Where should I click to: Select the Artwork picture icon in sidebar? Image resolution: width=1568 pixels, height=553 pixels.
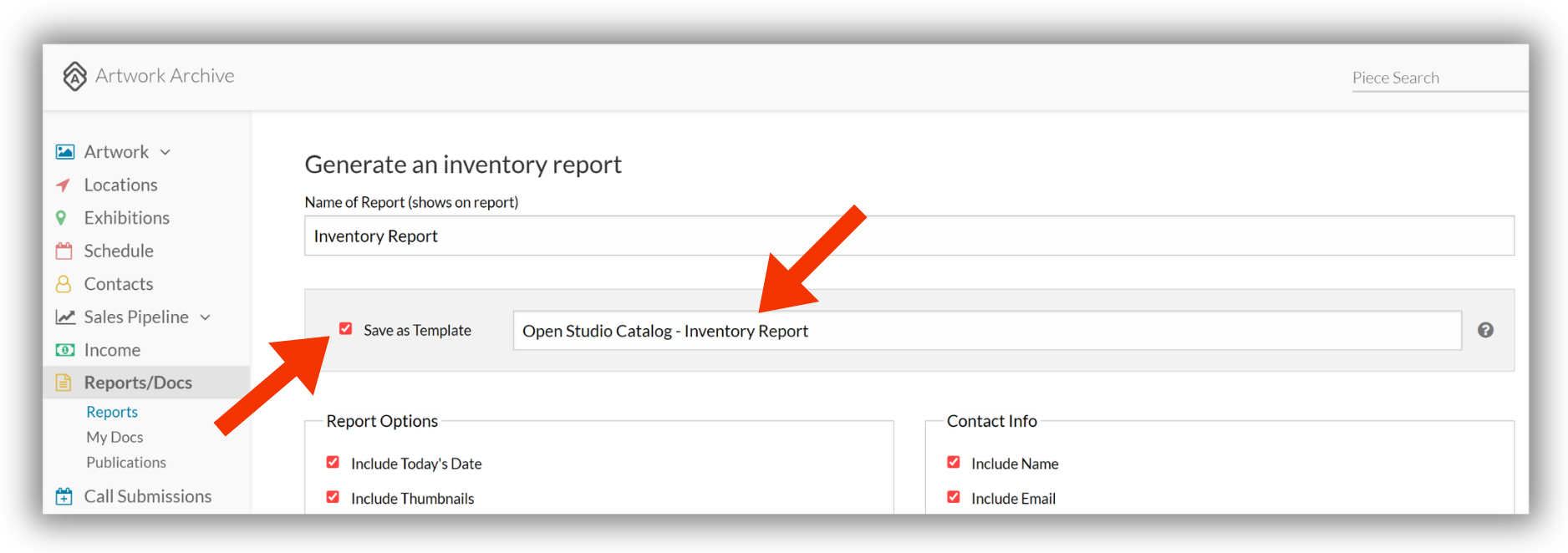(64, 152)
